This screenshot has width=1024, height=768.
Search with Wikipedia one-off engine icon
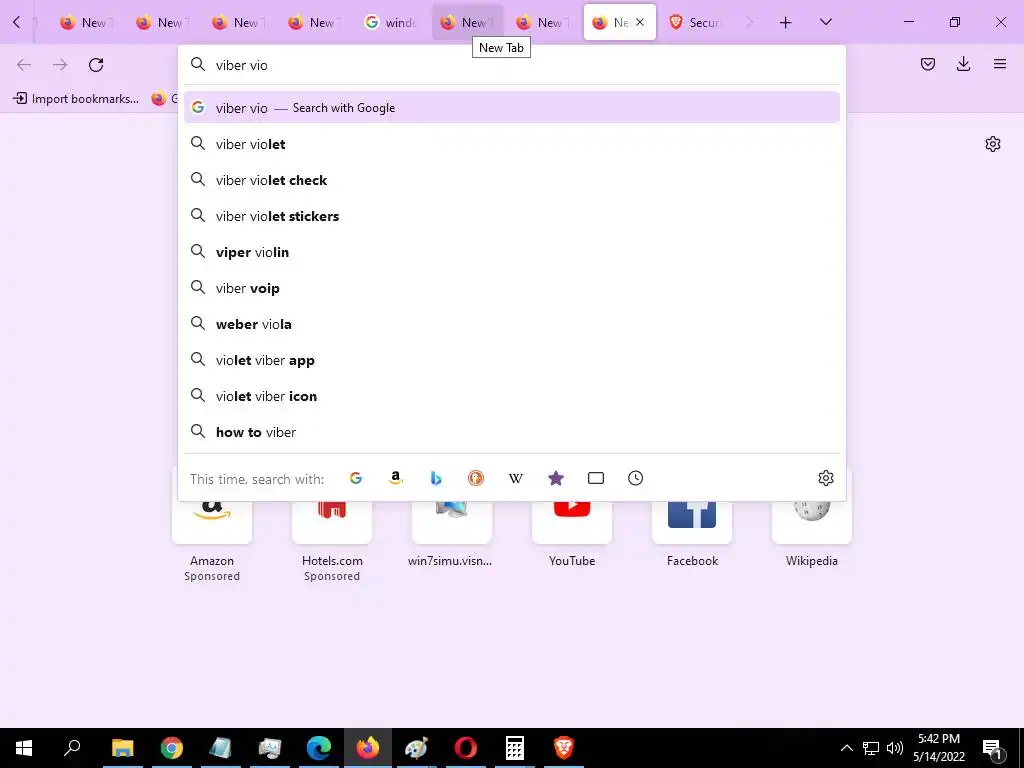(516, 479)
